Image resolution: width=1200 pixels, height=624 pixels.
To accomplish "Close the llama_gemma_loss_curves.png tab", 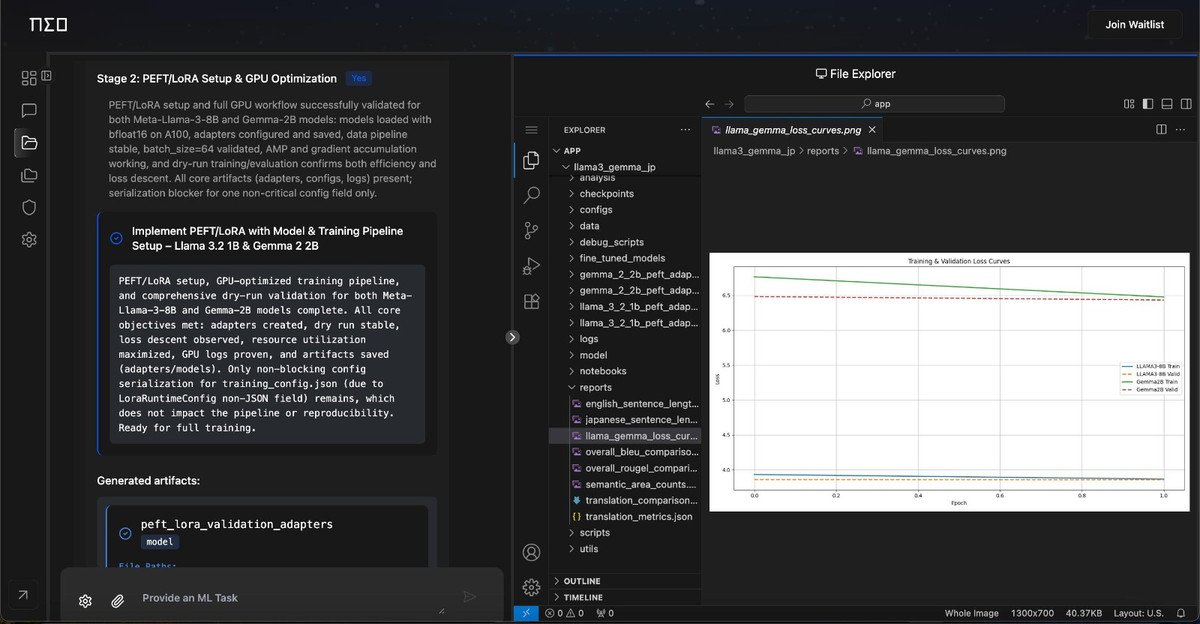I will (872, 130).
